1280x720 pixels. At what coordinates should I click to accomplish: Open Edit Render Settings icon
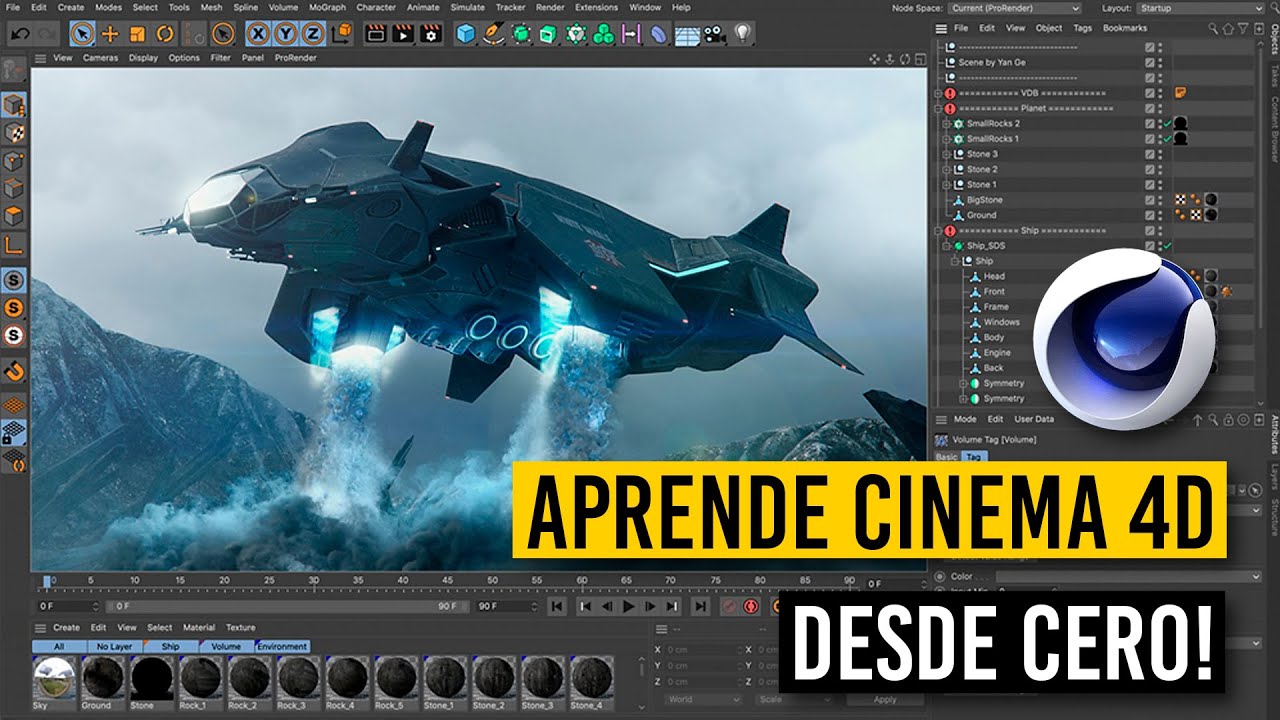pos(430,33)
